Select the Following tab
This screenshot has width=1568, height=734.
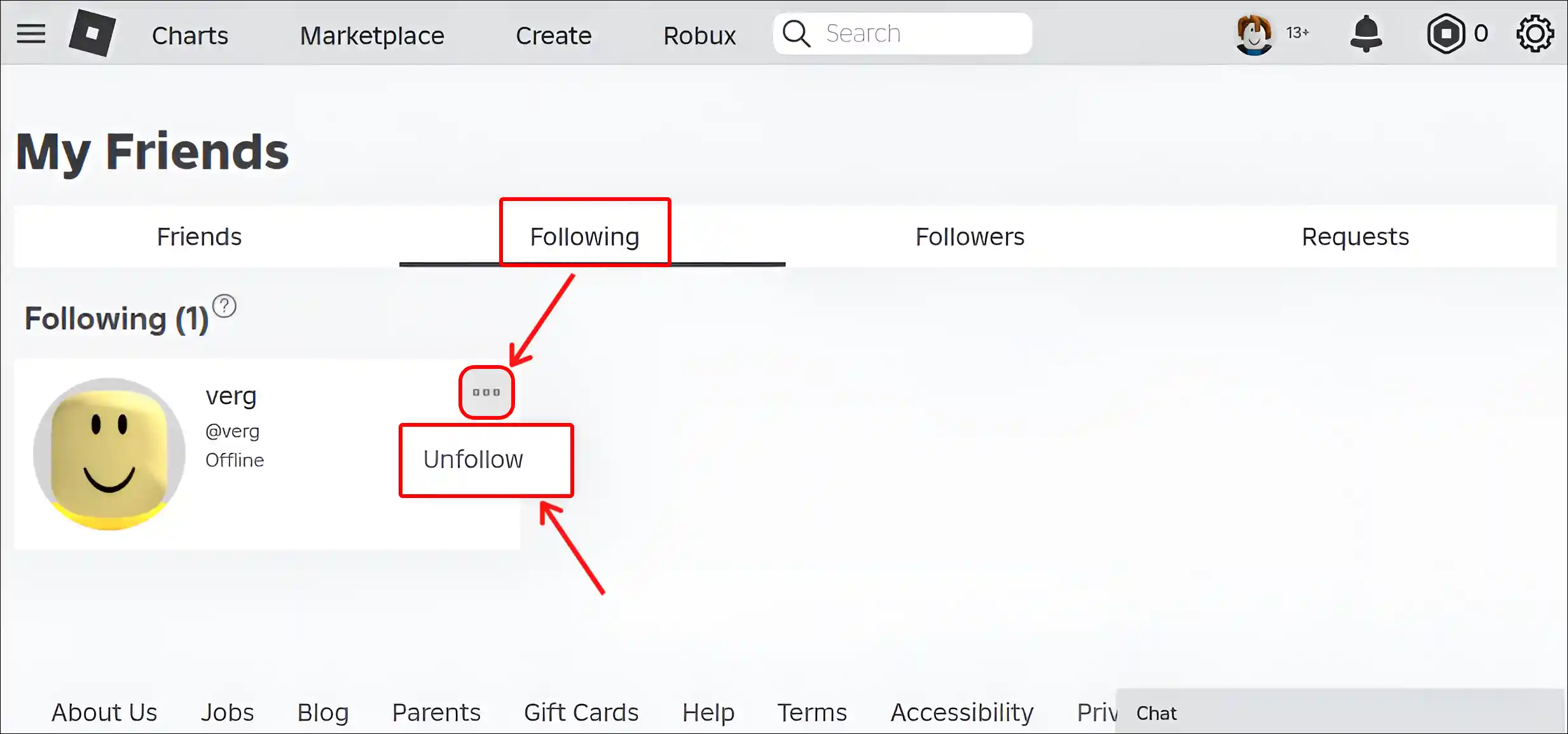584,237
